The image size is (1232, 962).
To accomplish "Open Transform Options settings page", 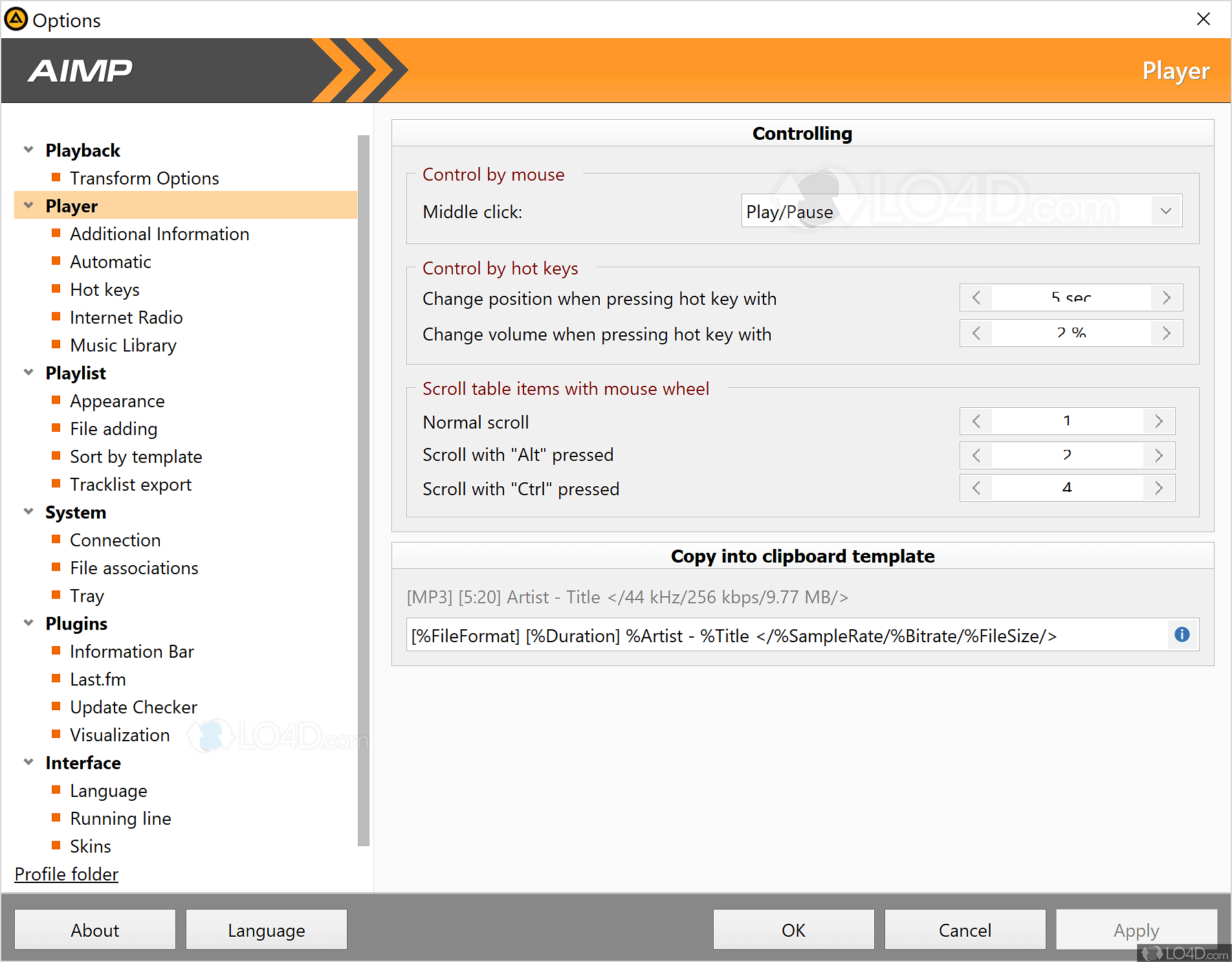I will click(x=144, y=178).
